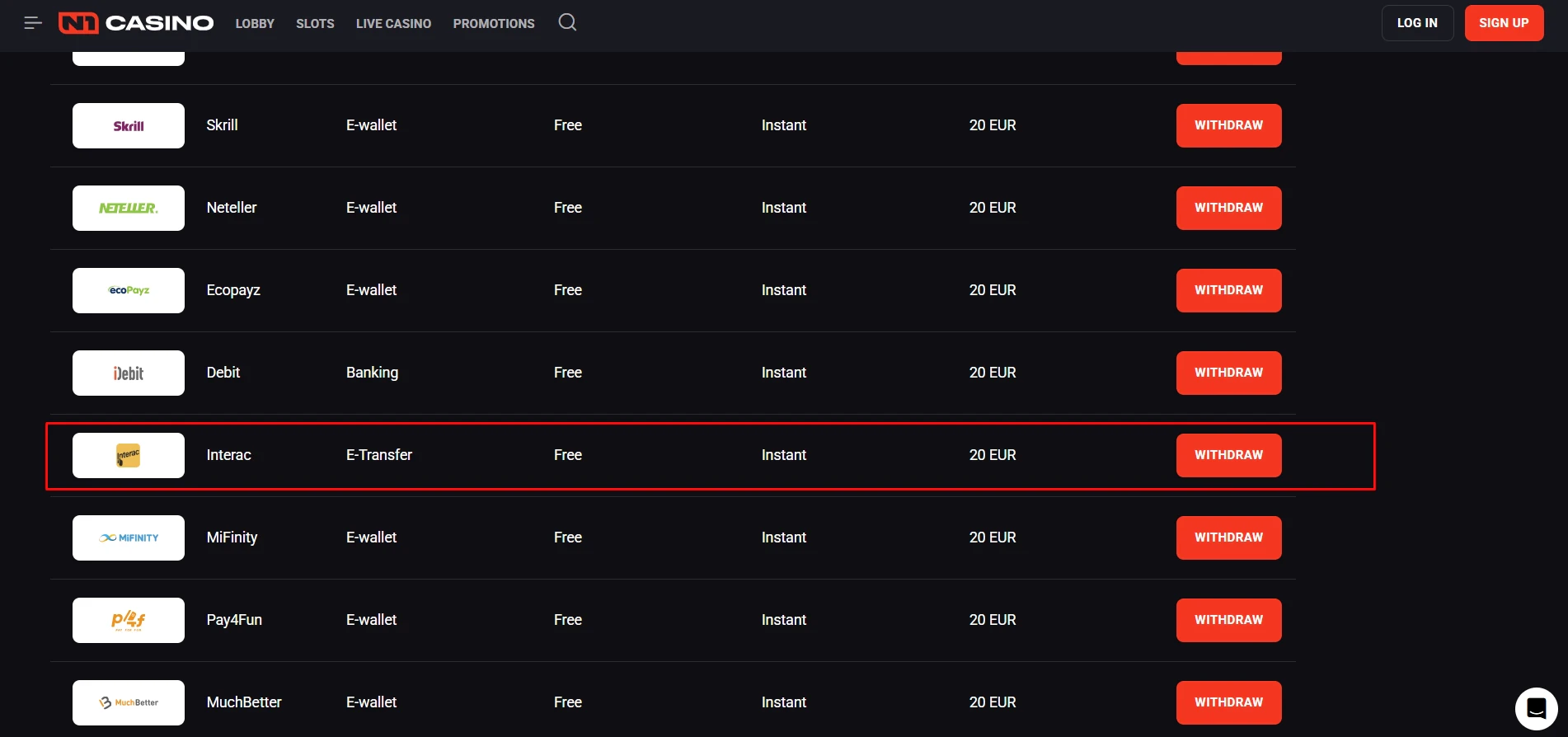The image size is (1568, 737).
Task: Click the N1 Casino logo
Action: [136, 23]
